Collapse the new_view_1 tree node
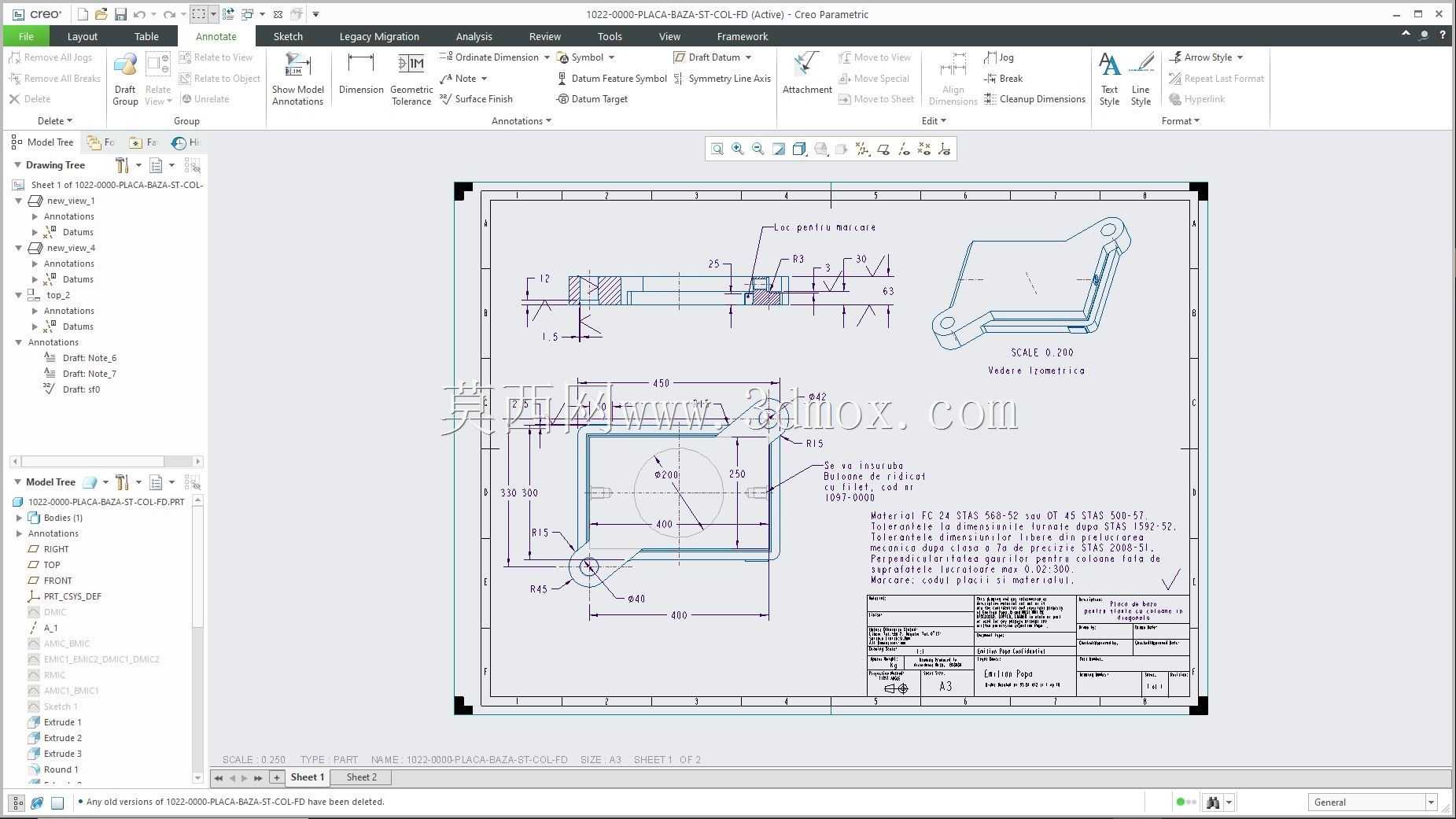This screenshot has height=819, width=1456. click(19, 201)
